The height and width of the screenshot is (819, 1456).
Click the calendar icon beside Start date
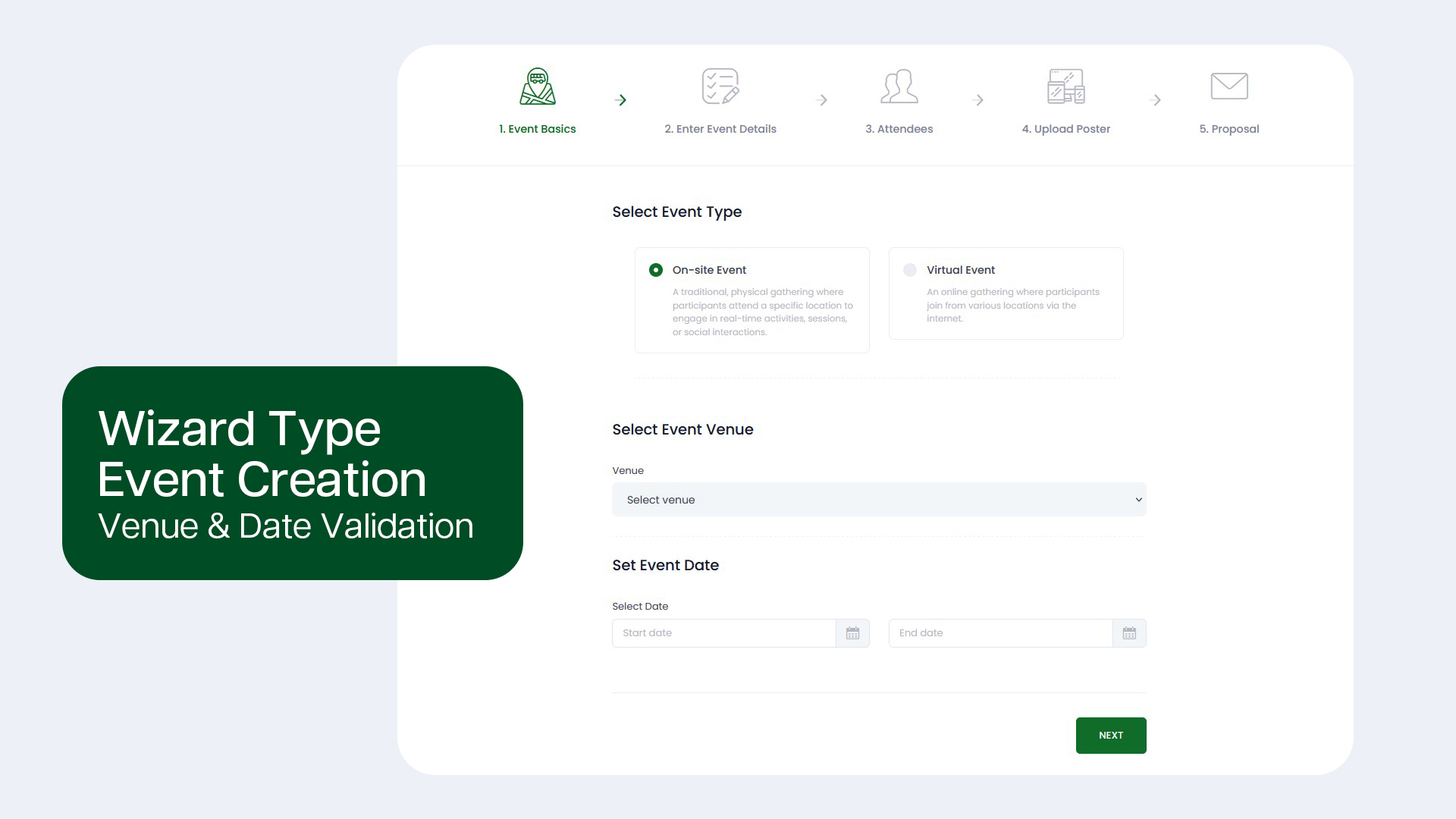852,633
